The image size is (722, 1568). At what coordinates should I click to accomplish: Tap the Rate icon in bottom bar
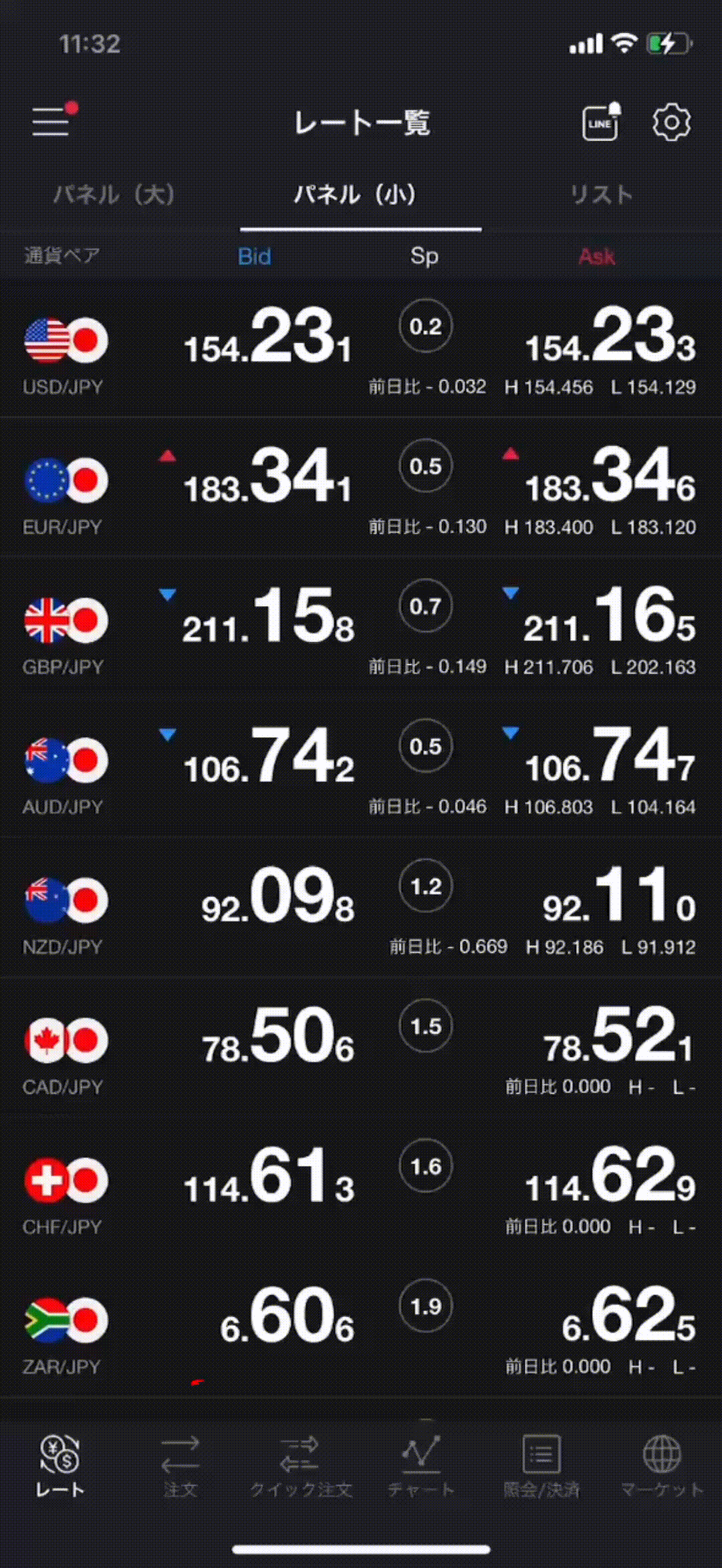click(60, 1465)
